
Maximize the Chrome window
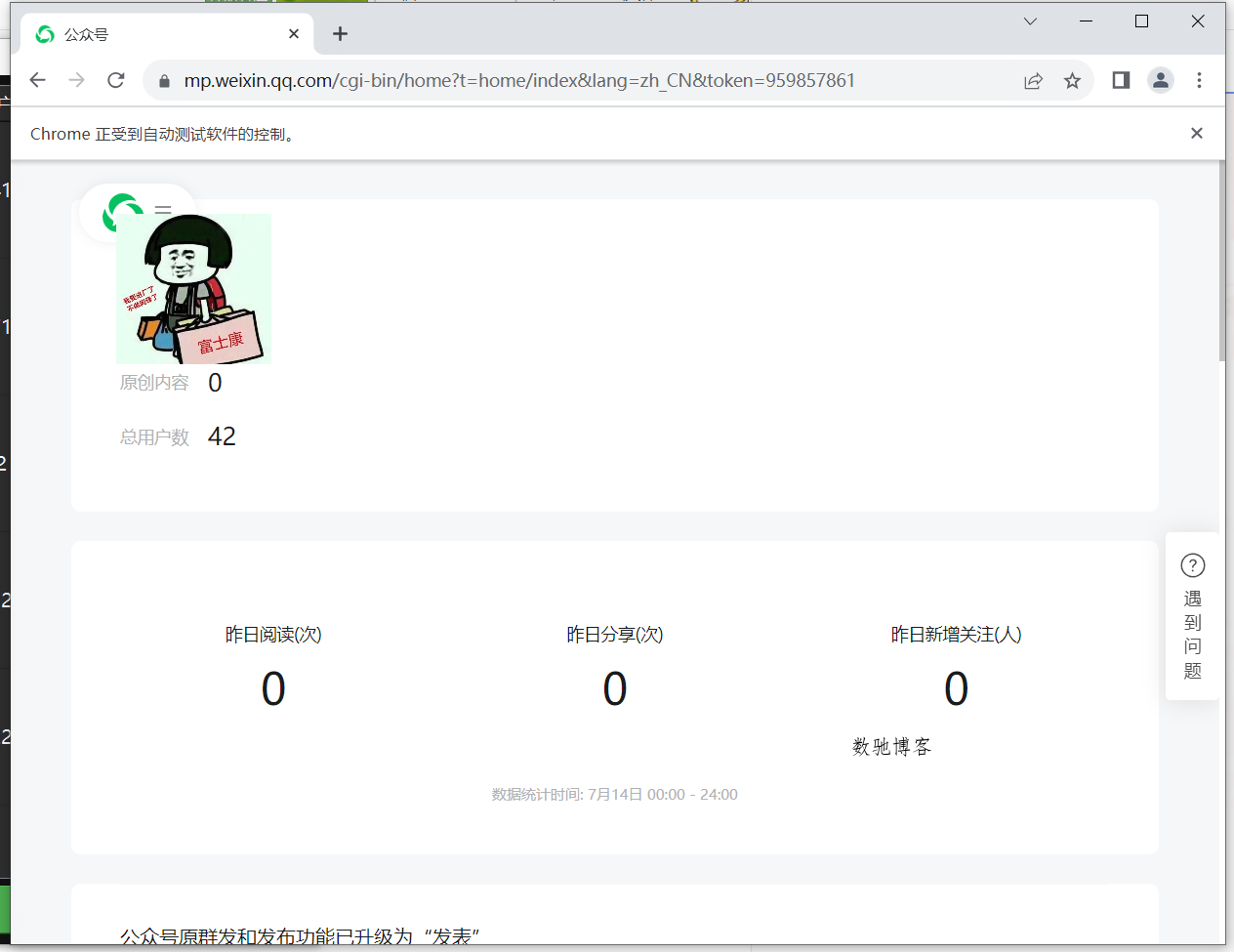[x=1141, y=21]
